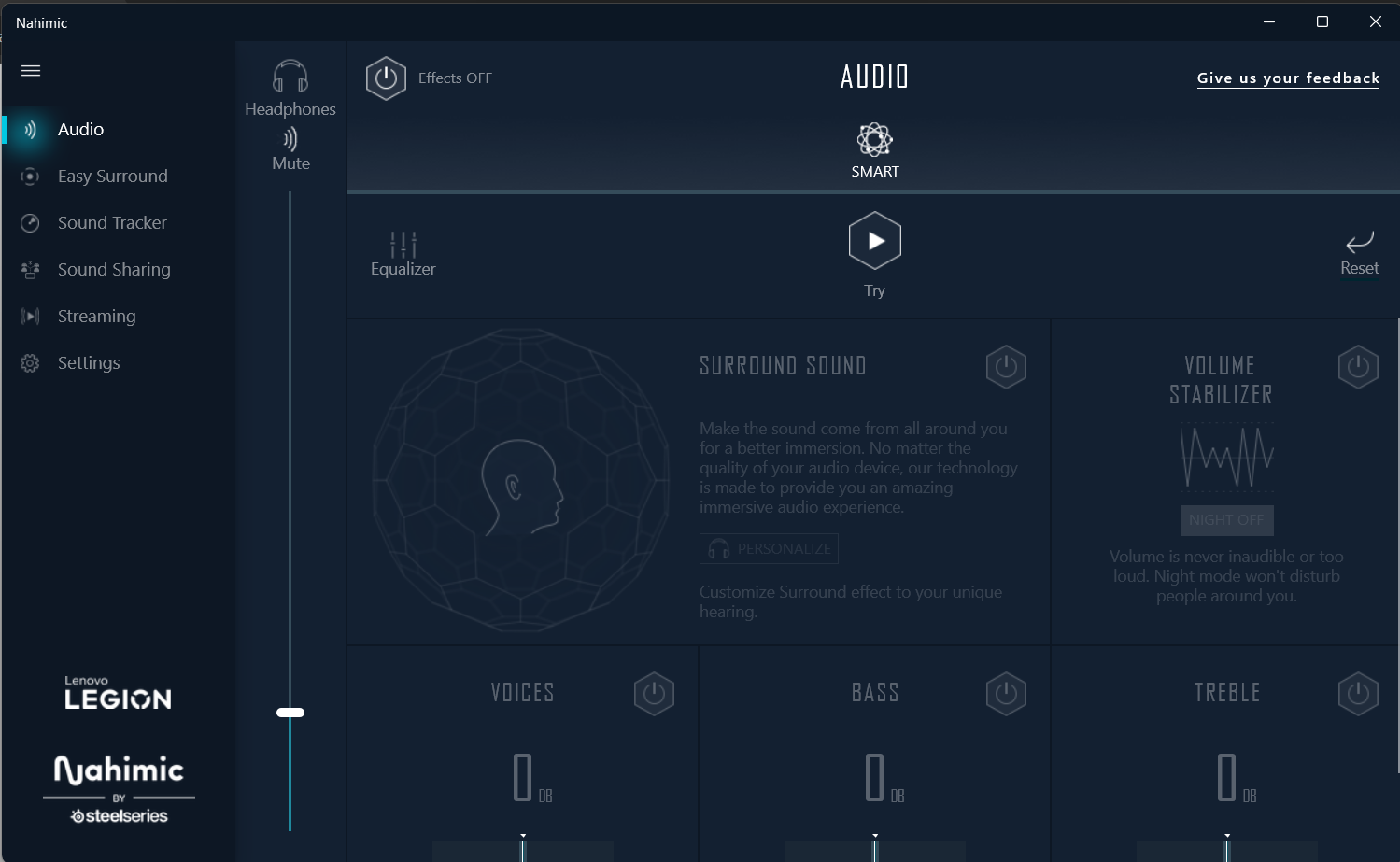Play the Try audio demo
1400x862 pixels.
875,241
